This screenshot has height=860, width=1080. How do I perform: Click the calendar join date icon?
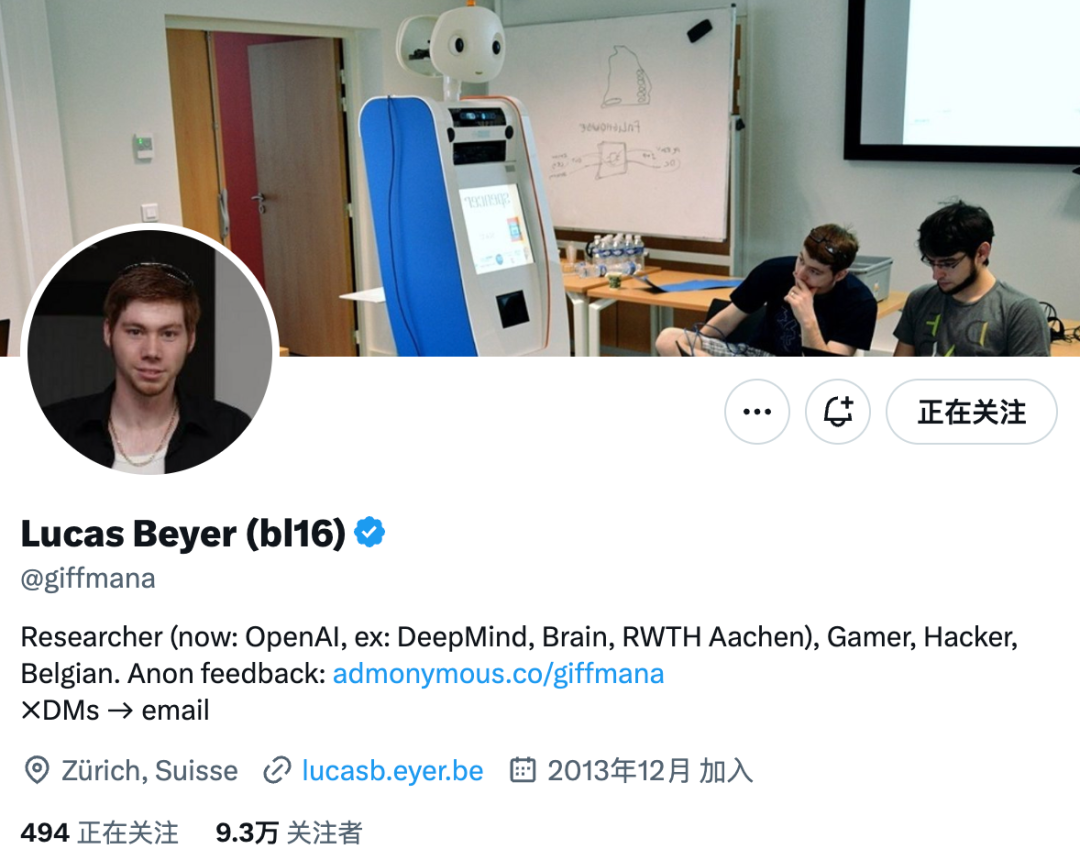522,770
